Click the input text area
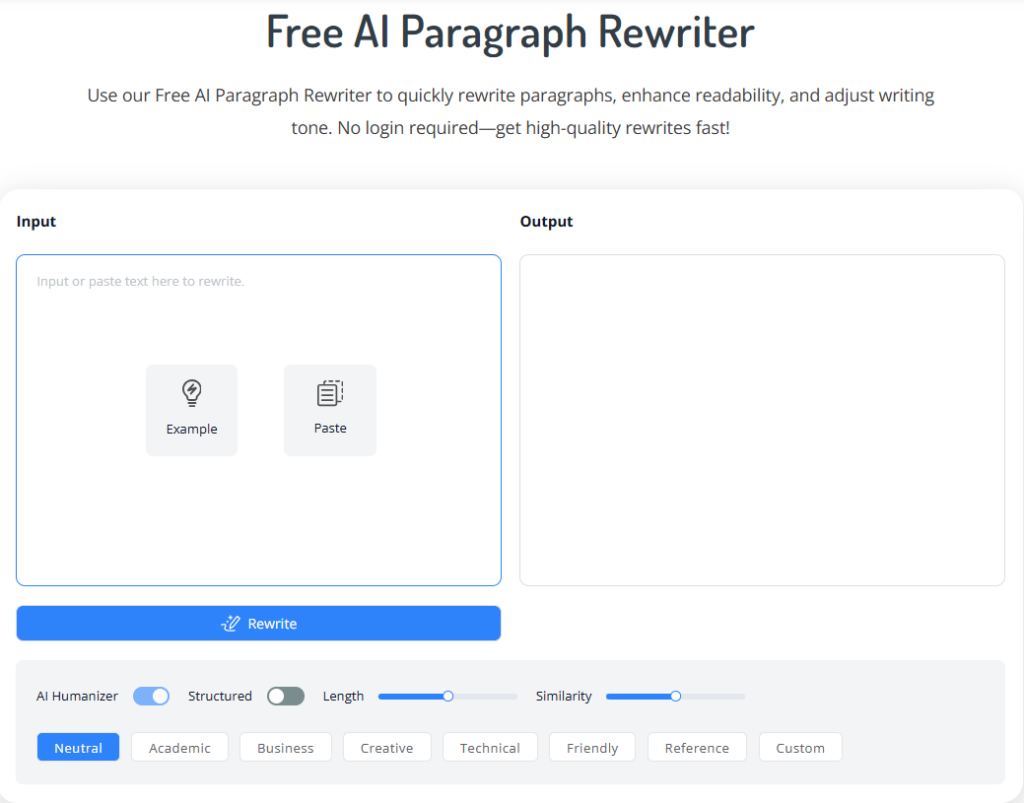1024x803 pixels. (x=258, y=300)
